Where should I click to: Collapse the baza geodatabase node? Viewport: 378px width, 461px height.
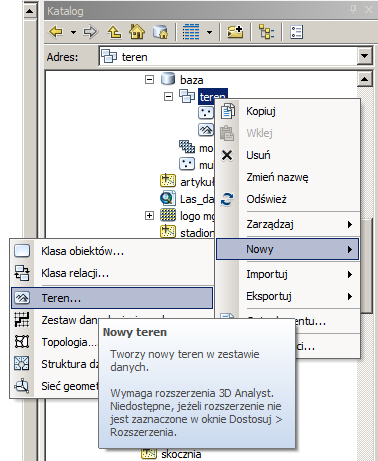(x=149, y=80)
